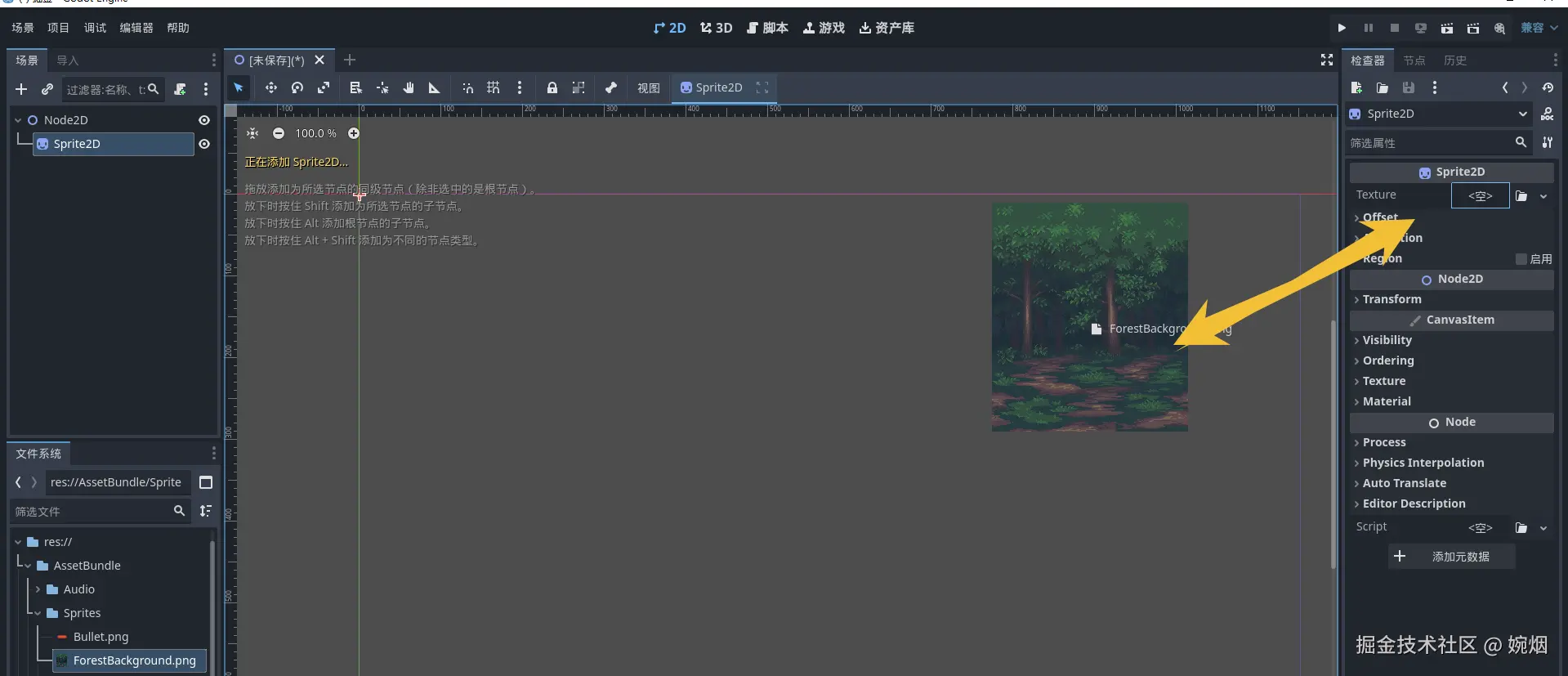Load a texture with the folder icon
Screen dimensions: 1568x676
pyautogui.click(x=1521, y=196)
